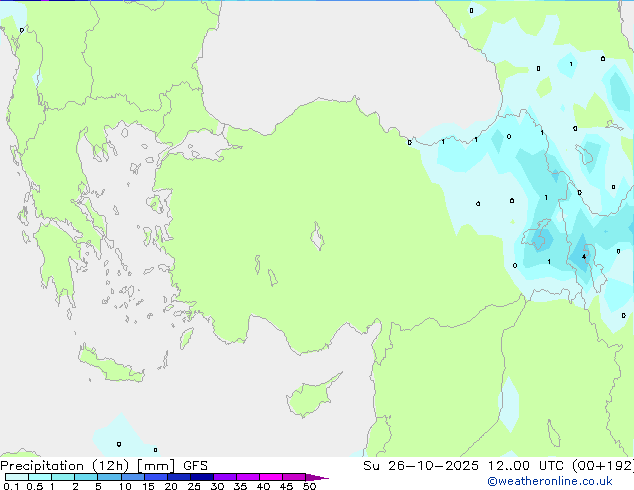634x490 pixels.
Task: Click the '12..00 UTC' time text
Action: (526, 466)
